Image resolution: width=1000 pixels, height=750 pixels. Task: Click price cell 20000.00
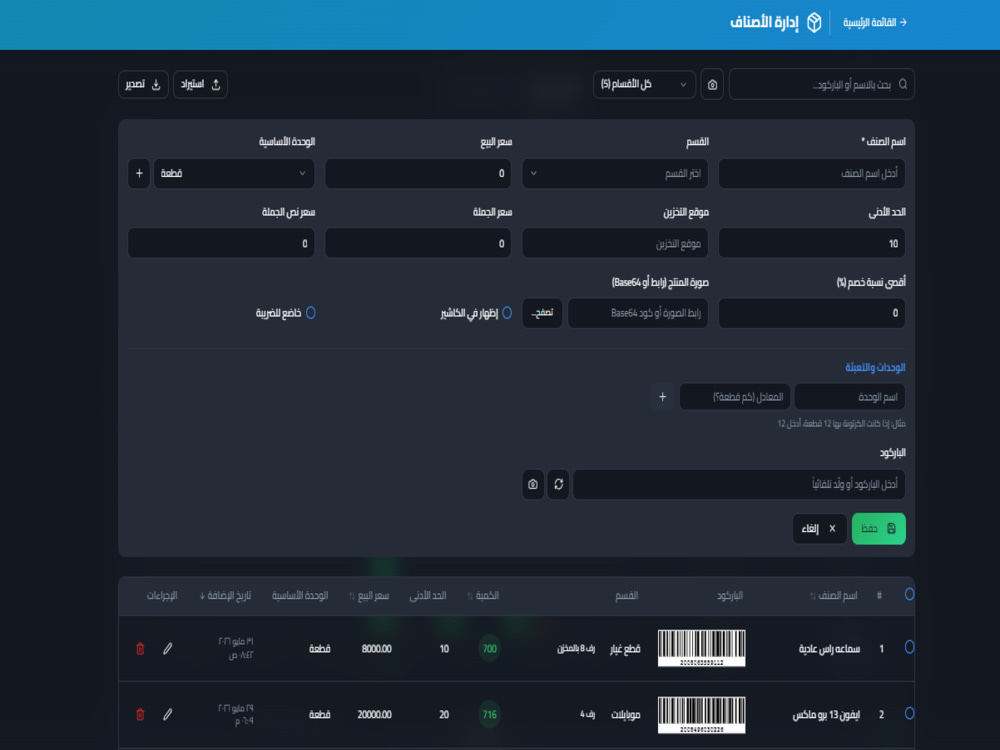[x=374, y=714]
